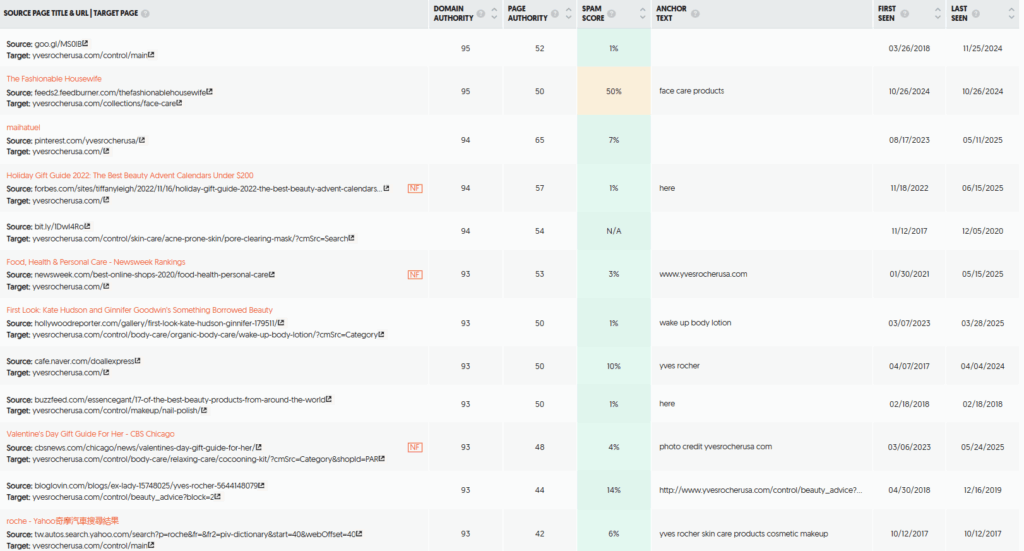Open the Domain Authority help tooltip icon
This screenshot has width=1024, height=551.
tap(481, 14)
